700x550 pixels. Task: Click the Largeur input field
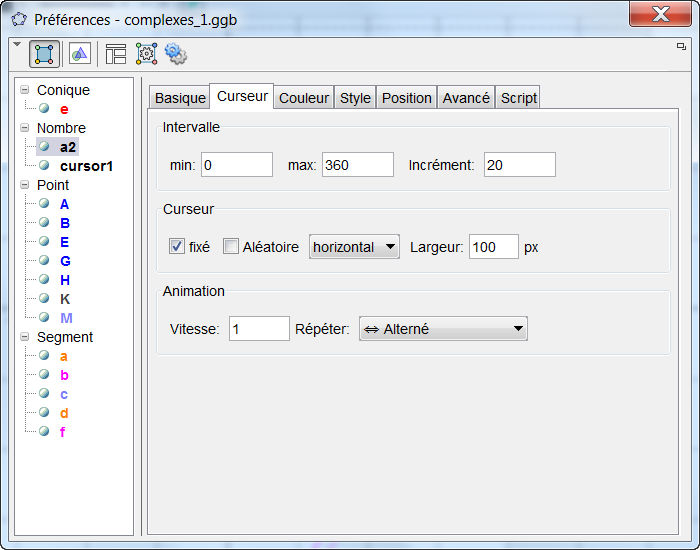(x=494, y=246)
